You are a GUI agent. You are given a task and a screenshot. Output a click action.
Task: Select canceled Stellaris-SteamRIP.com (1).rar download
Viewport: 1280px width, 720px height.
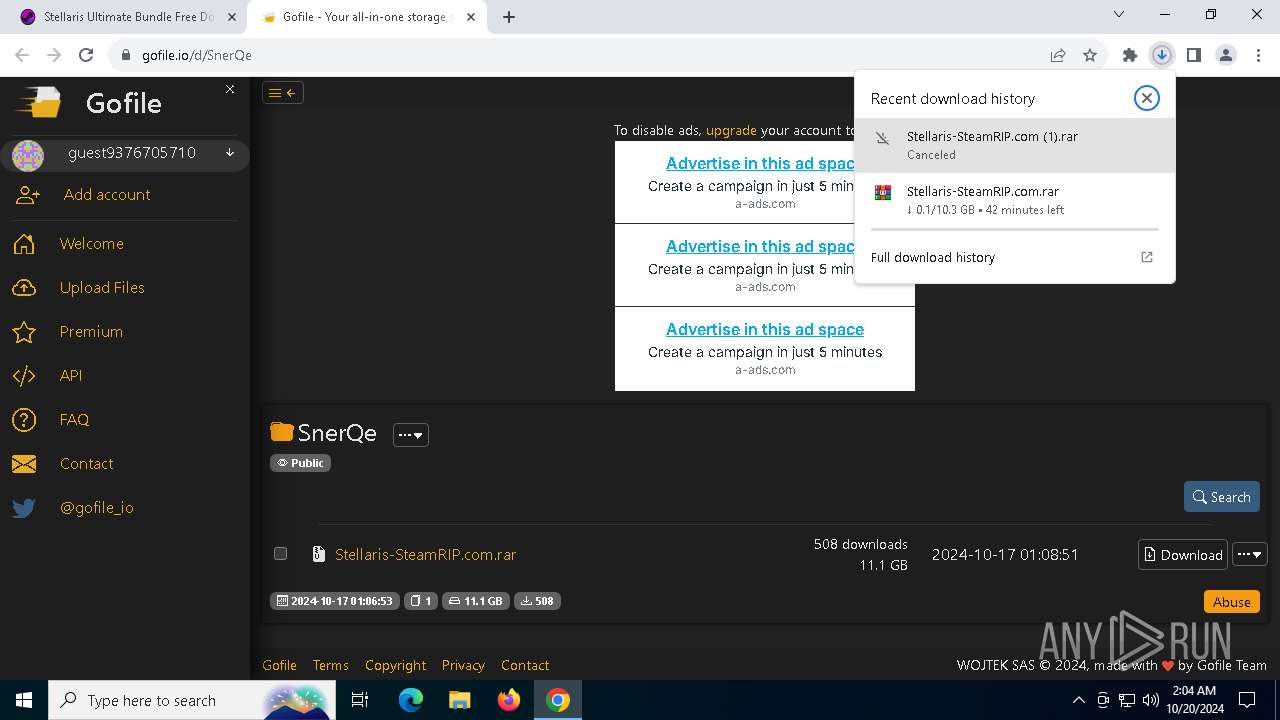(1014, 145)
